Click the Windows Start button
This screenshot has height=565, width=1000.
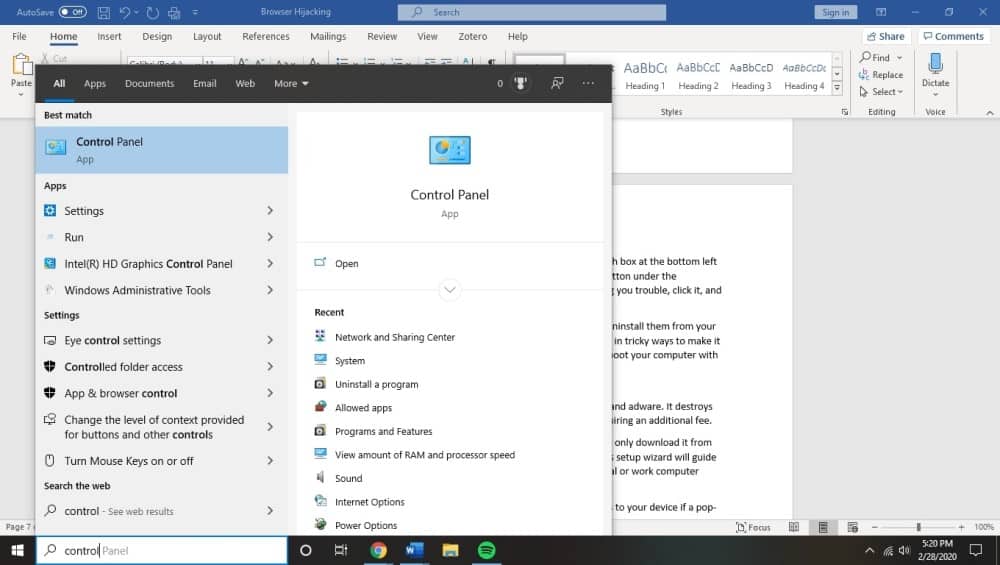point(18,550)
